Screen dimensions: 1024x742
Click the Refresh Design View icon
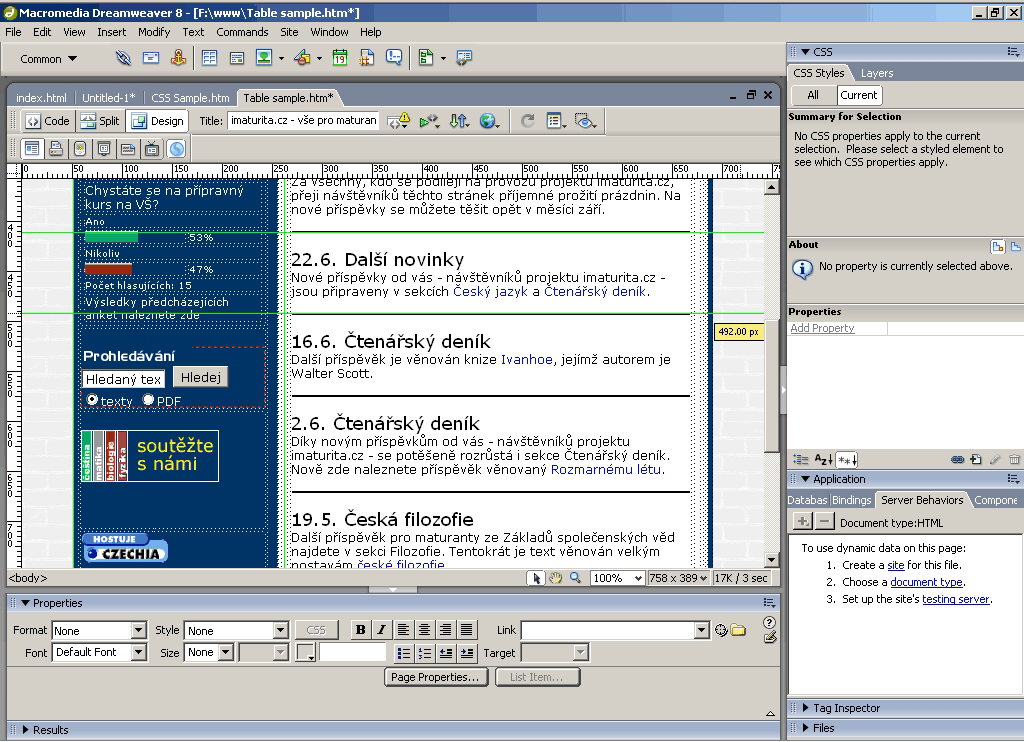[527, 121]
